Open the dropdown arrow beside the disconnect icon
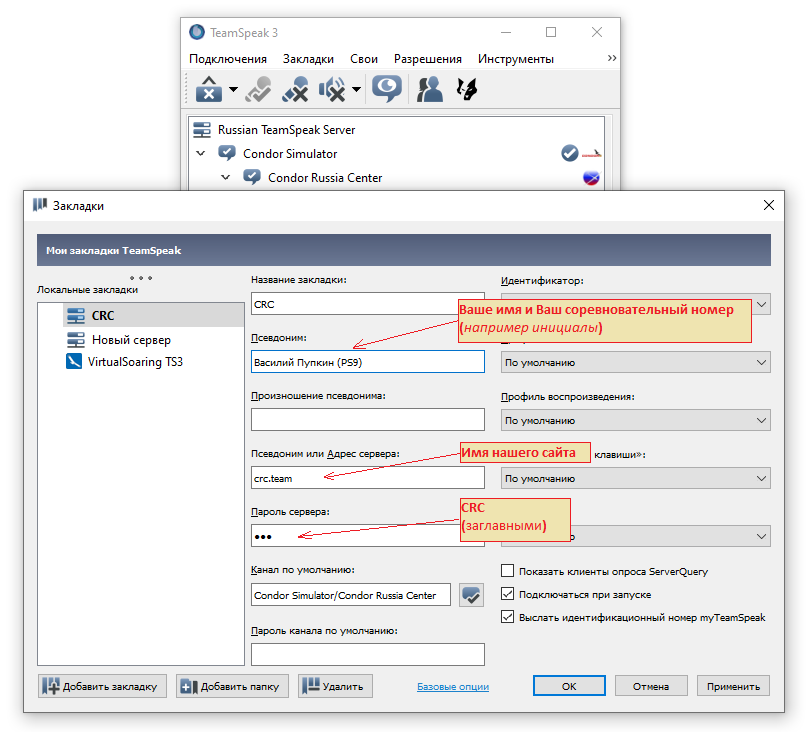Screen dimensions: 812x732 233,90
